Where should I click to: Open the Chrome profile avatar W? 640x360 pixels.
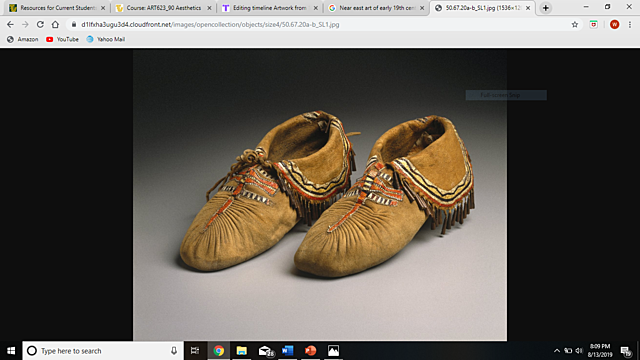tap(614, 24)
